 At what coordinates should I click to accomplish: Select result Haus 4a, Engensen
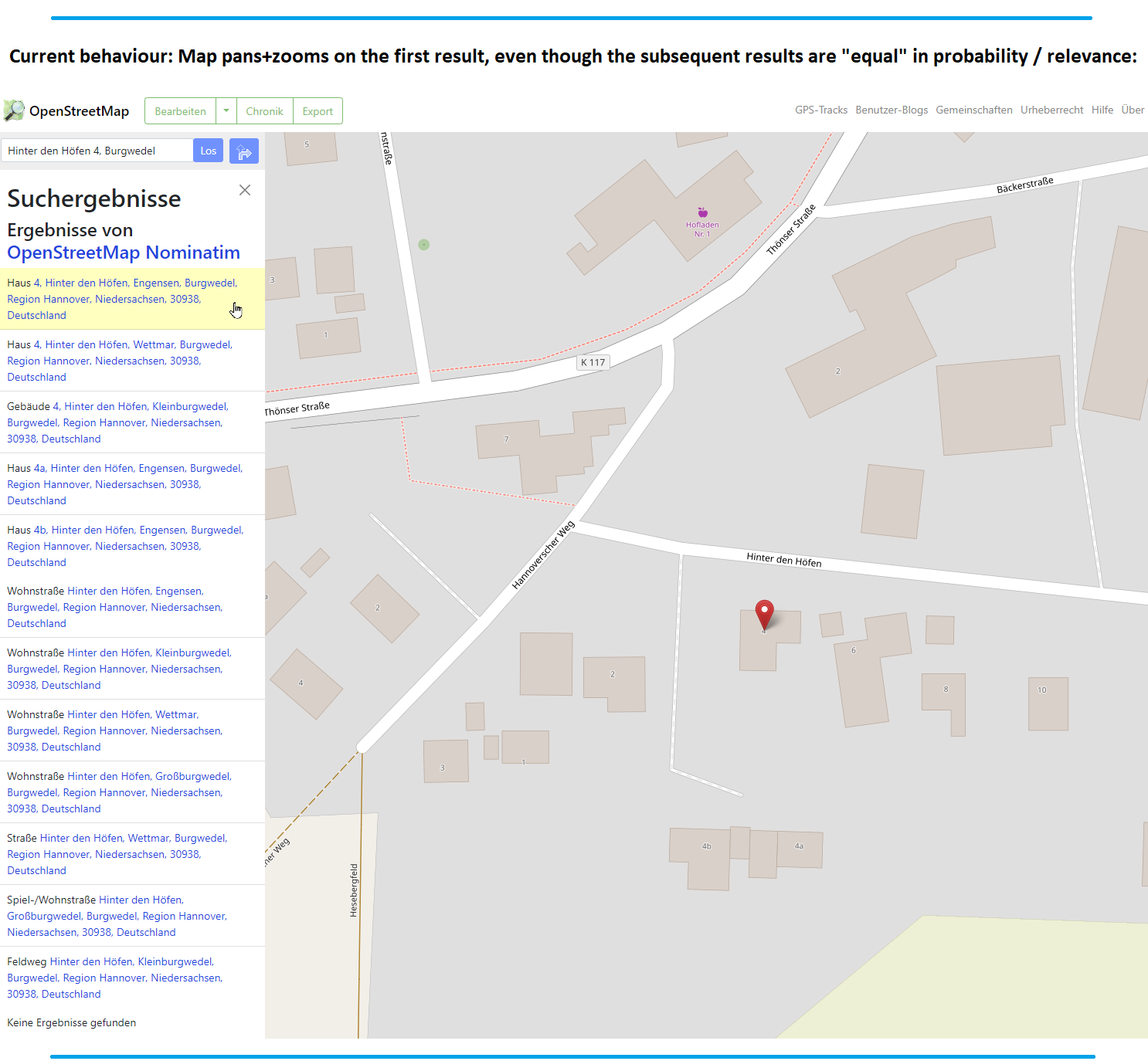coord(132,484)
